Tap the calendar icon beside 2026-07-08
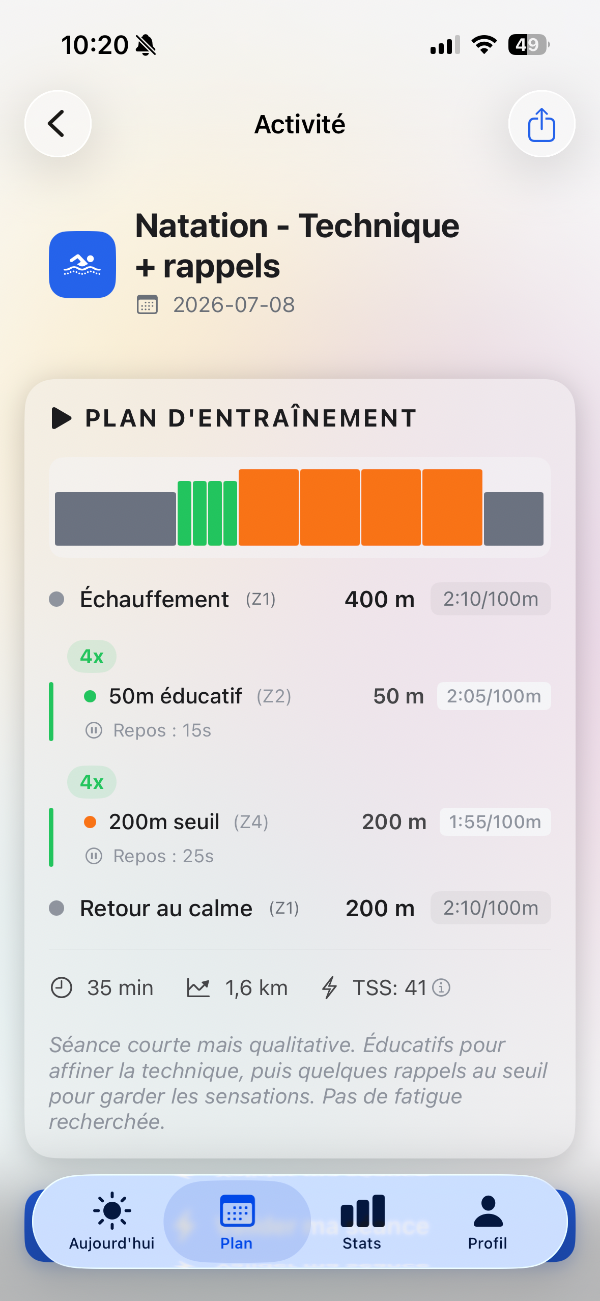Image resolution: width=600 pixels, height=1301 pixels. click(x=147, y=305)
